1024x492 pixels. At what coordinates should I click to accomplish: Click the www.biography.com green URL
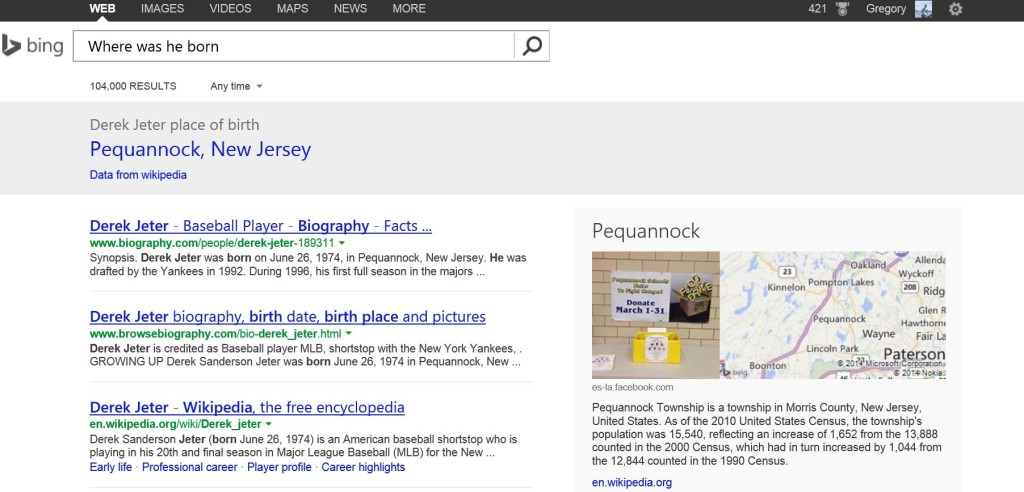212,243
